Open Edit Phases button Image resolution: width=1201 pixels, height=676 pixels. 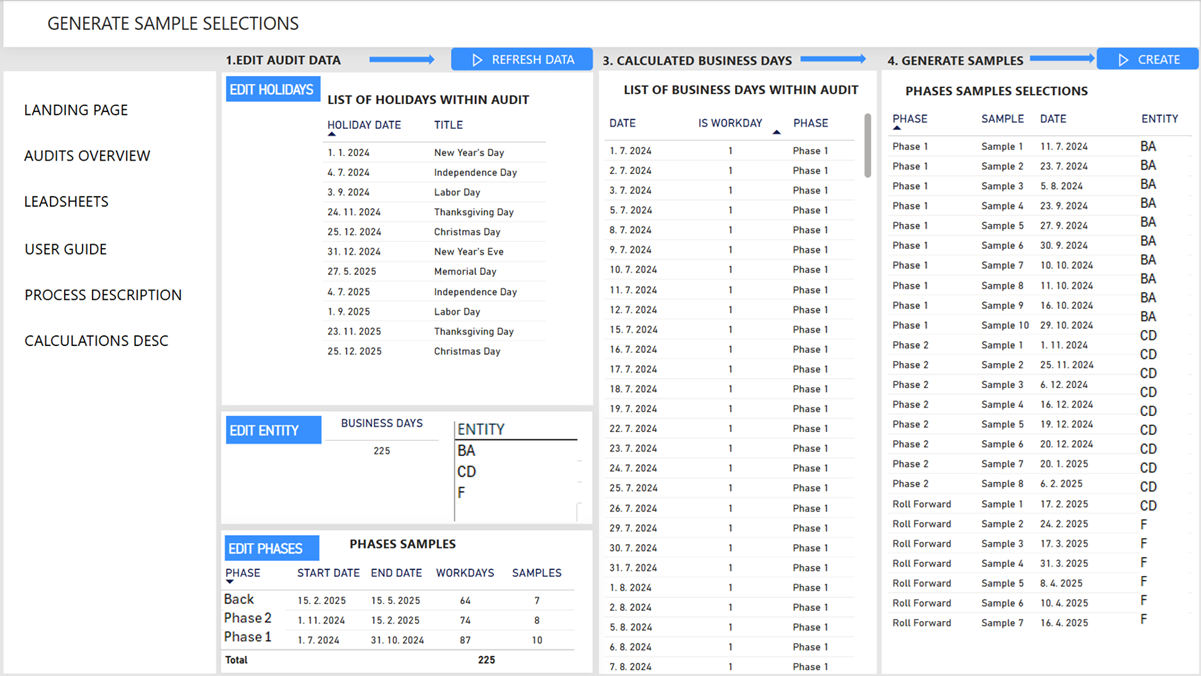pyautogui.click(x=265, y=548)
